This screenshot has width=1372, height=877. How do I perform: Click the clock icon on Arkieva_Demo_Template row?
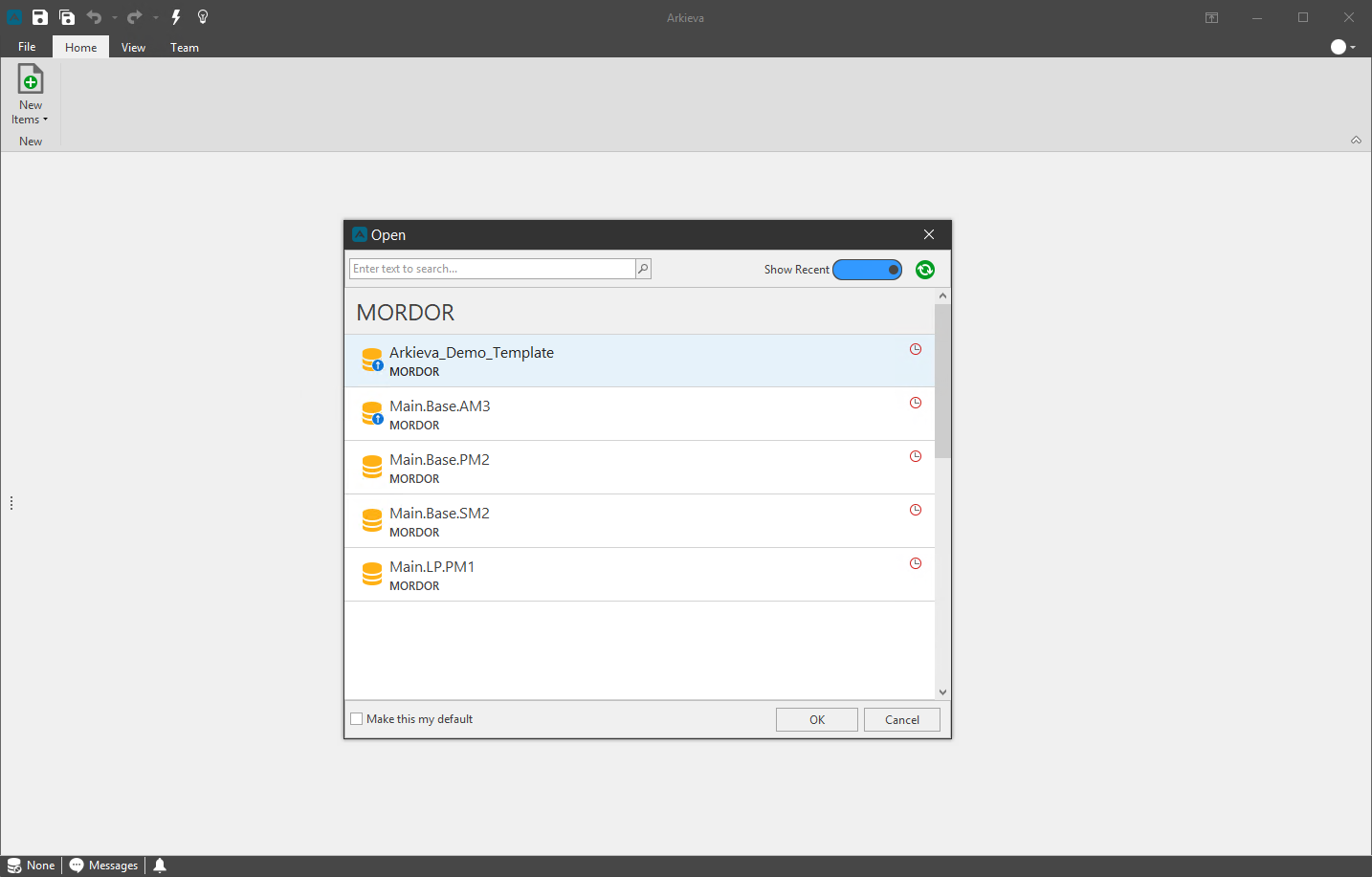(916, 349)
